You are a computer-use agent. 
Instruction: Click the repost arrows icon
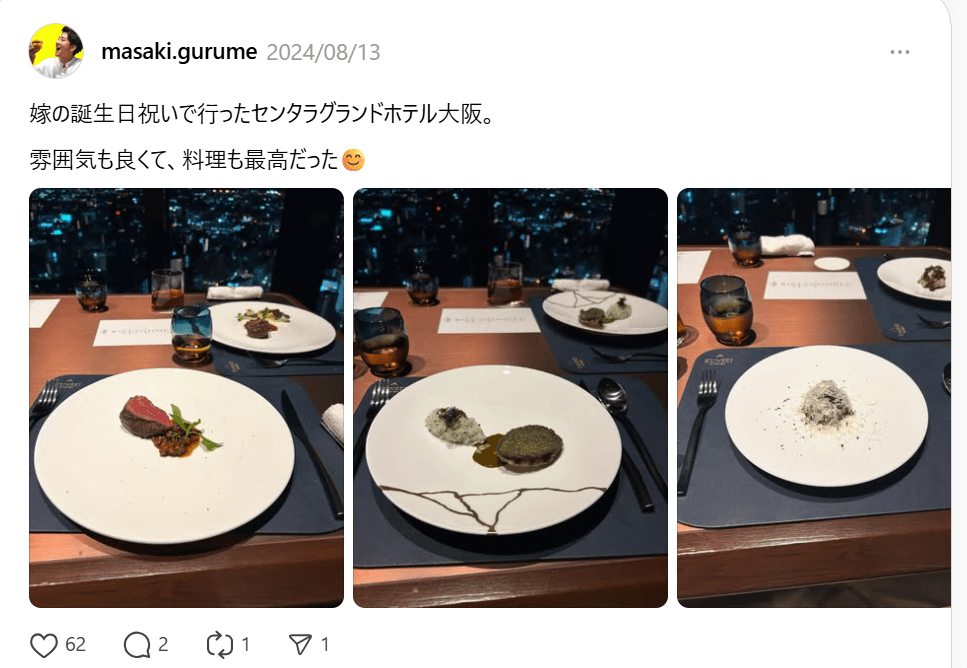[220, 645]
